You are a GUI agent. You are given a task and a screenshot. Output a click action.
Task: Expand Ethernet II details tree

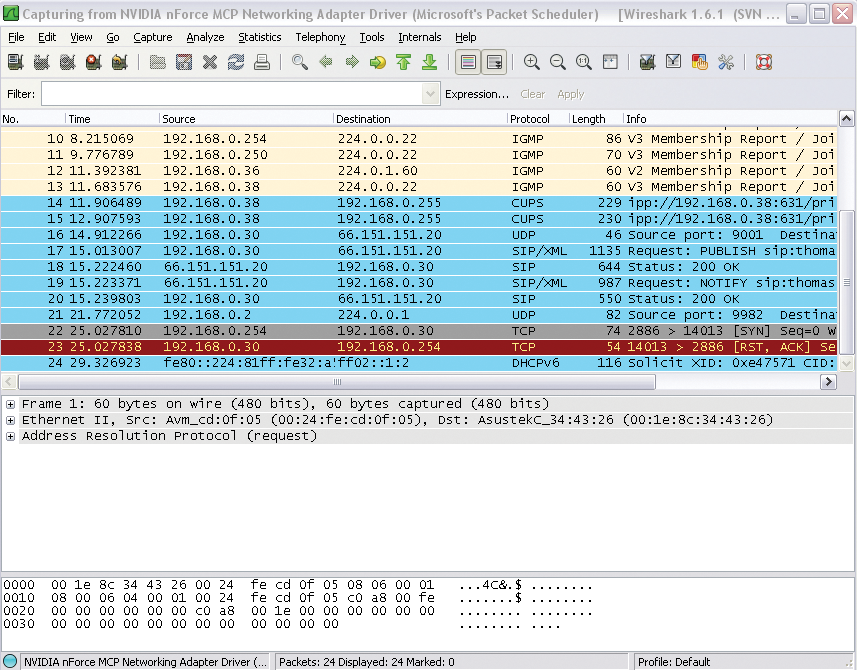pos(10,420)
